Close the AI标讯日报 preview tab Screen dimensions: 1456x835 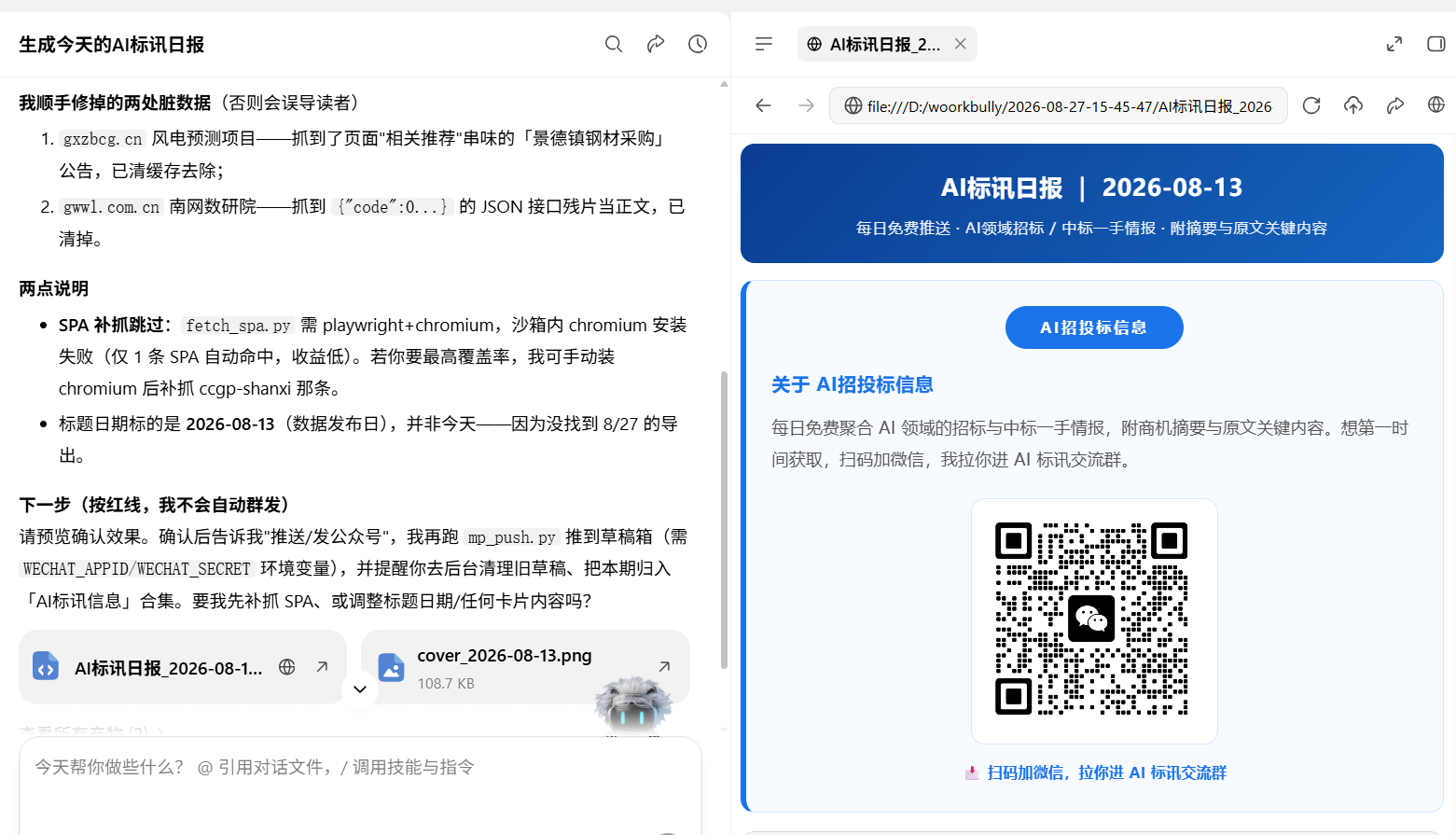click(x=960, y=44)
